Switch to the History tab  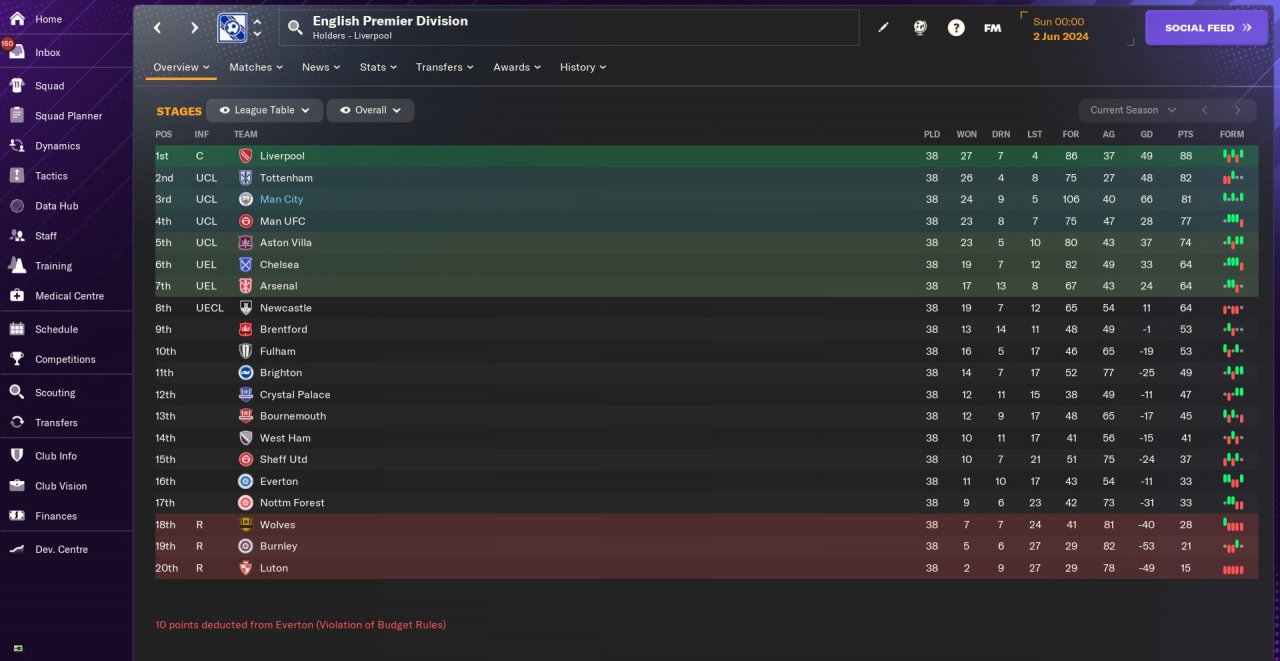tap(583, 67)
